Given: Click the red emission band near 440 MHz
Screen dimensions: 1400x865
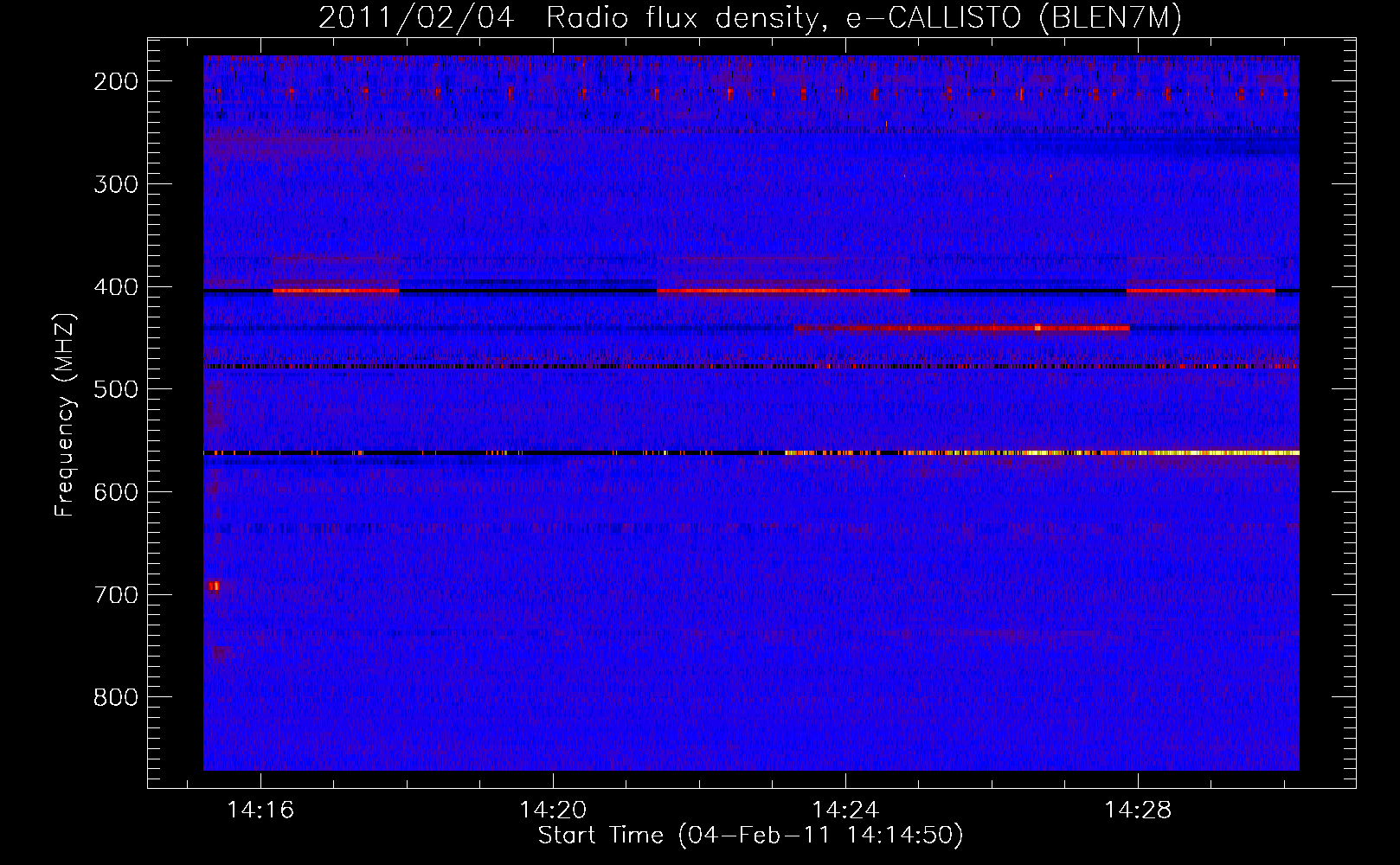Looking at the screenshot, I should (962, 328).
